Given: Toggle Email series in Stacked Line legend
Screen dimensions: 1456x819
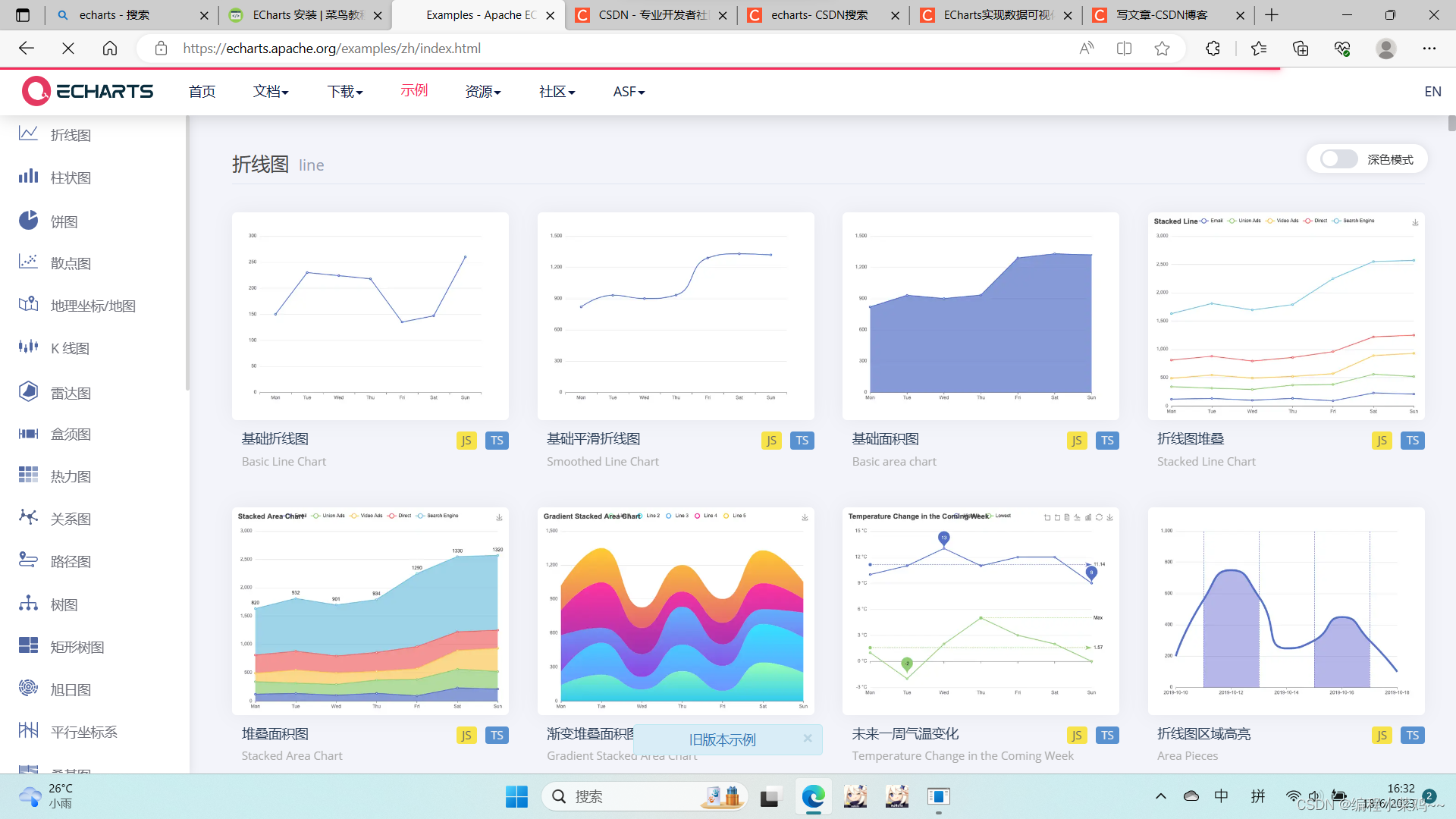Looking at the screenshot, I should pyautogui.click(x=1211, y=221).
